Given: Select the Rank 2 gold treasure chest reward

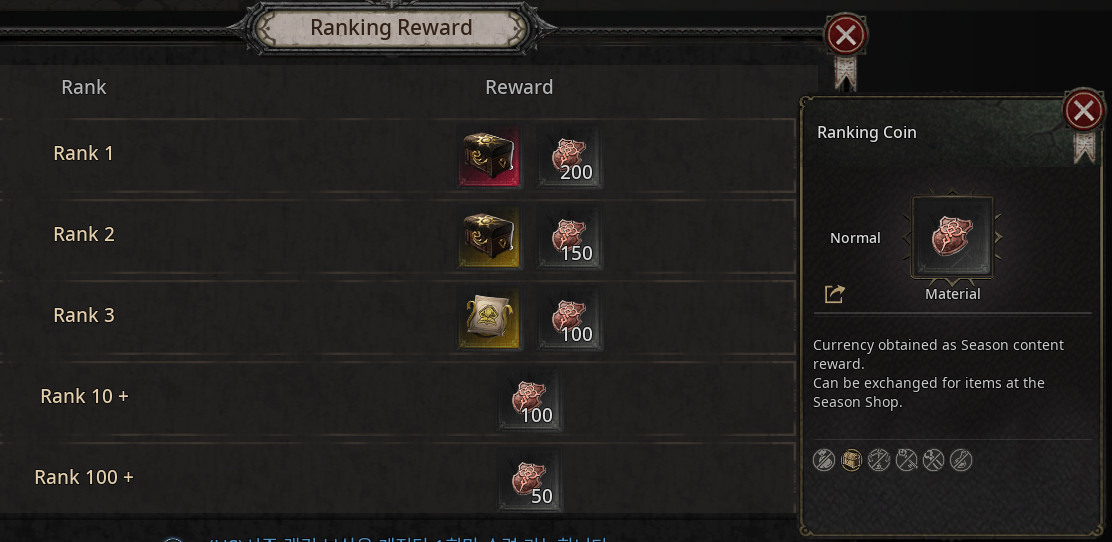Looking at the screenshot, I should click(489, 238).
